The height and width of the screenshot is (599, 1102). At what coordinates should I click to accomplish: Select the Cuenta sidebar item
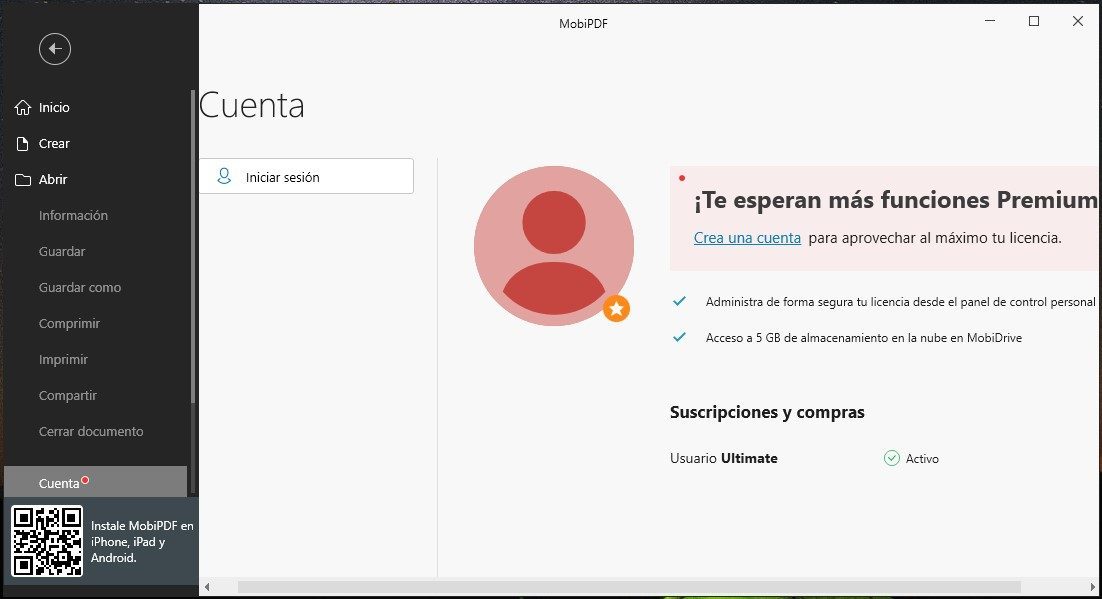[x=96, y=482]
